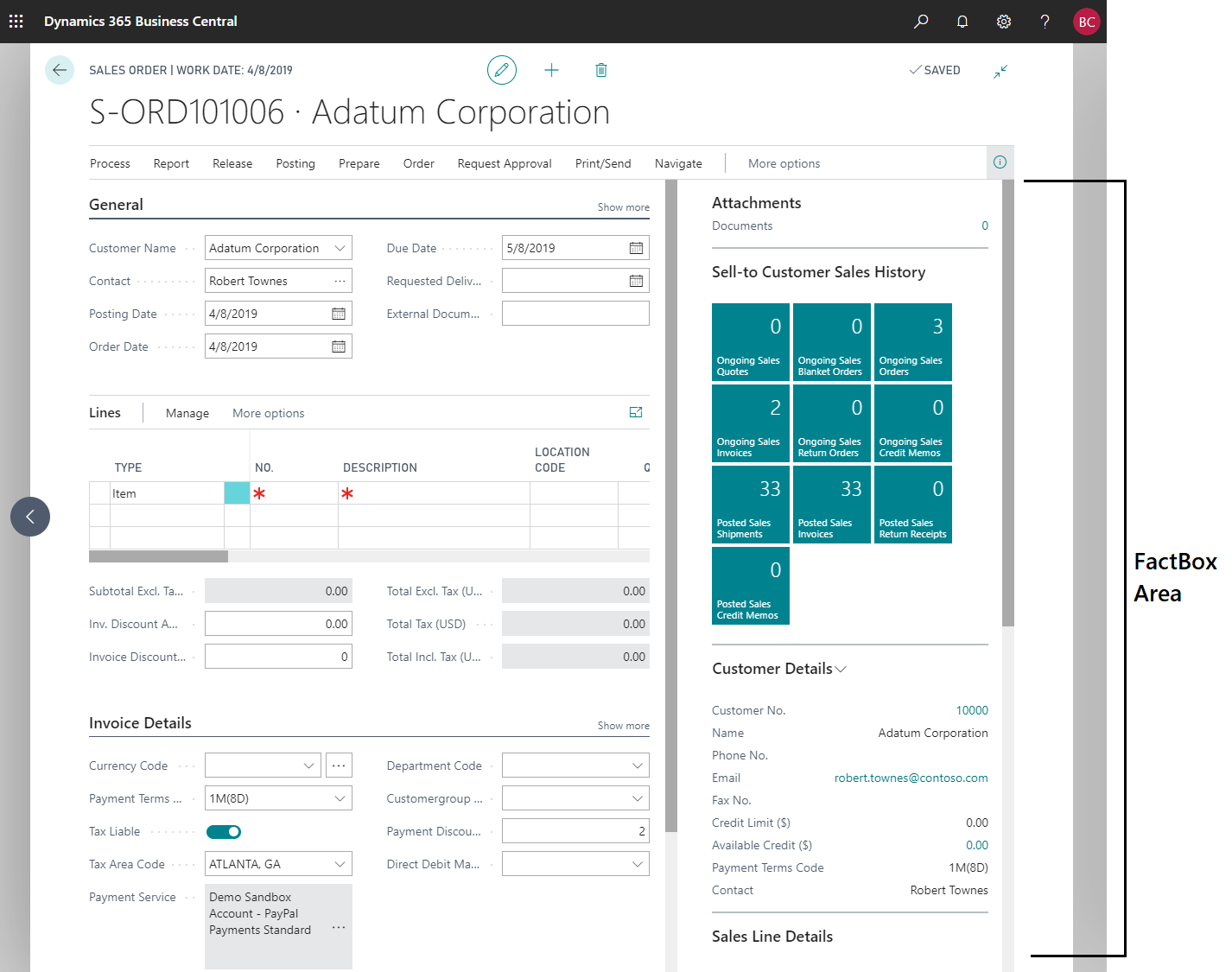The image size is (1232, 972).
Task: Open the Tax Area Code dropdown
Action: pyautogui.click(x=340, y=864)
